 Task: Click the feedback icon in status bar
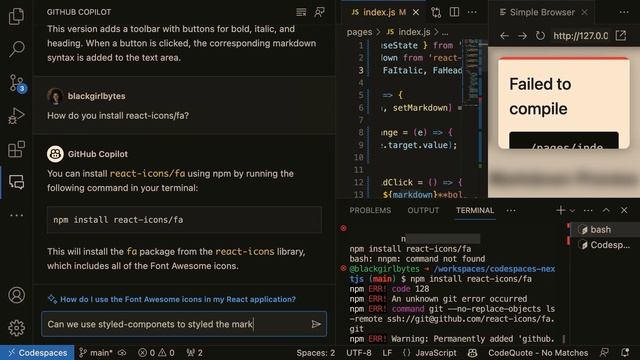pos(604,353)
